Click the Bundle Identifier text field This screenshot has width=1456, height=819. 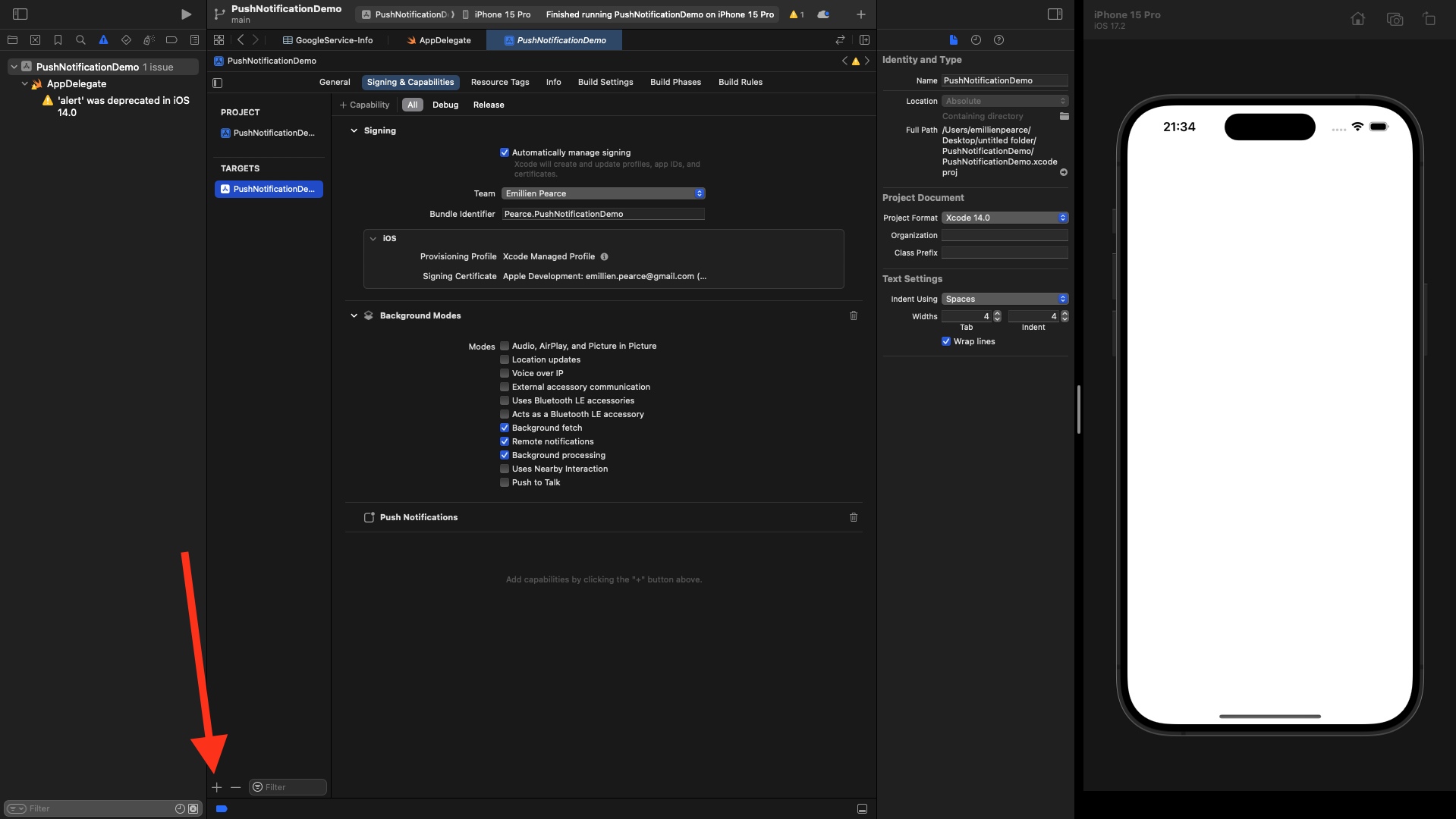(x=603, y=214)
